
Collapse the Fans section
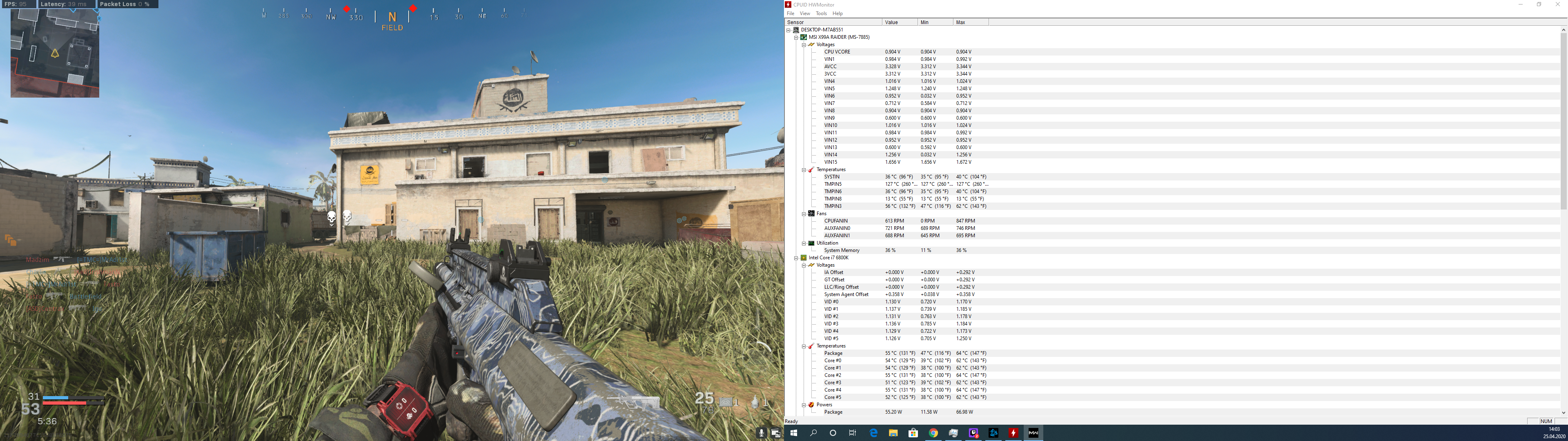tap(804, 214)
